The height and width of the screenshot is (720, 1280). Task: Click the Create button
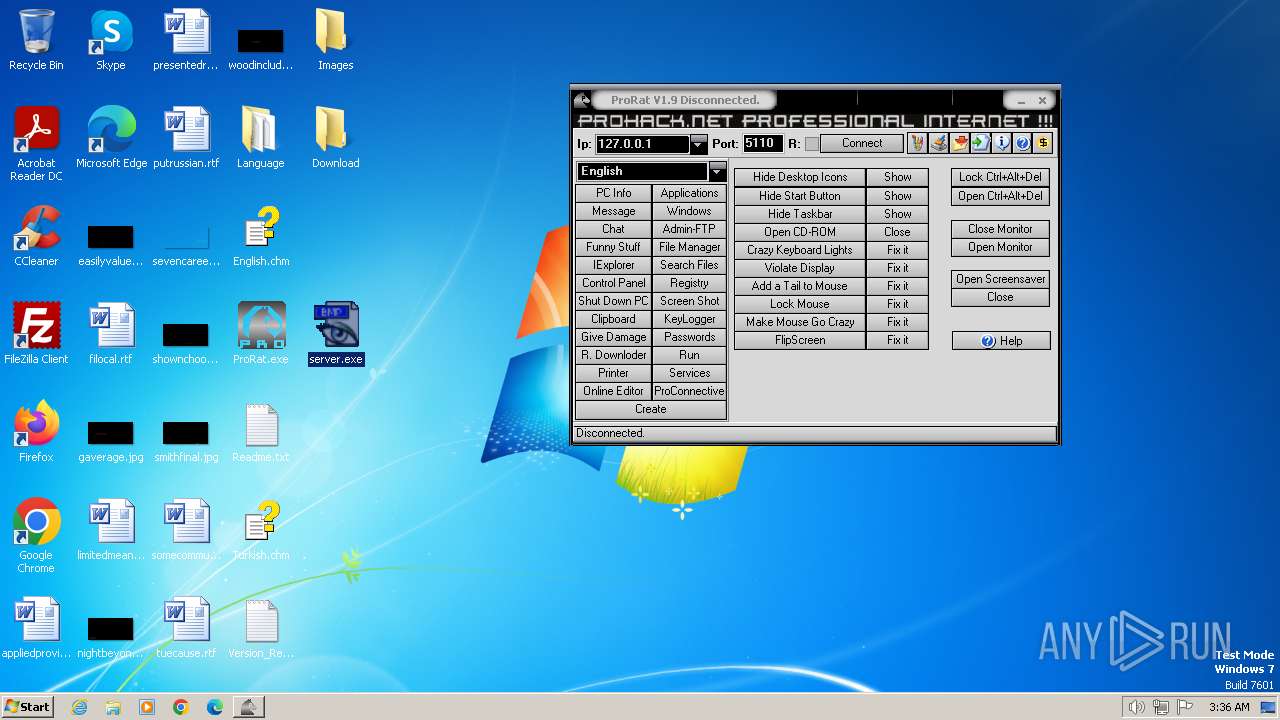(651, 409)
